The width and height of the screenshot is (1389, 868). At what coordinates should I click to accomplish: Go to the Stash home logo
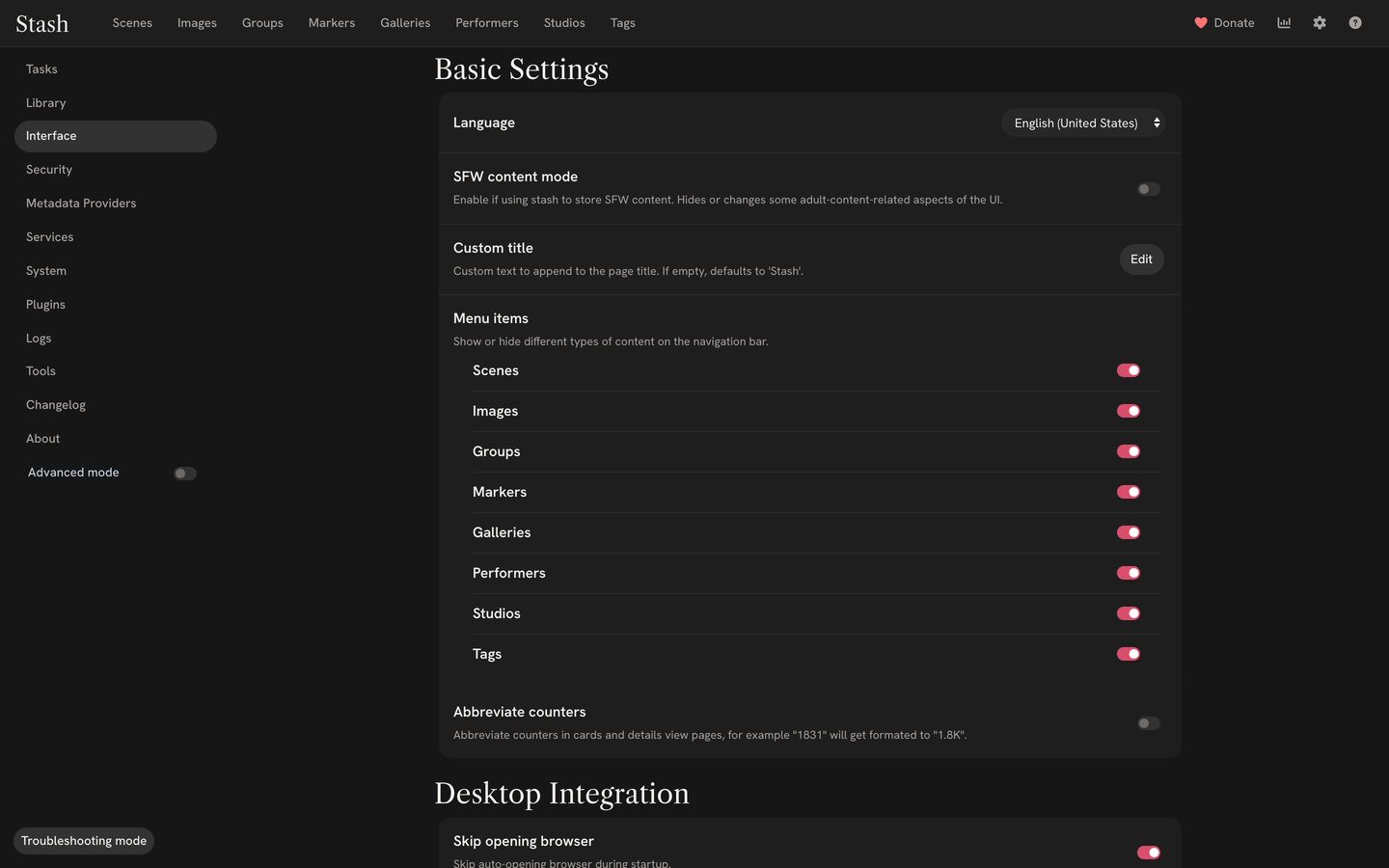pyautogui.click(x=42, y=23)
